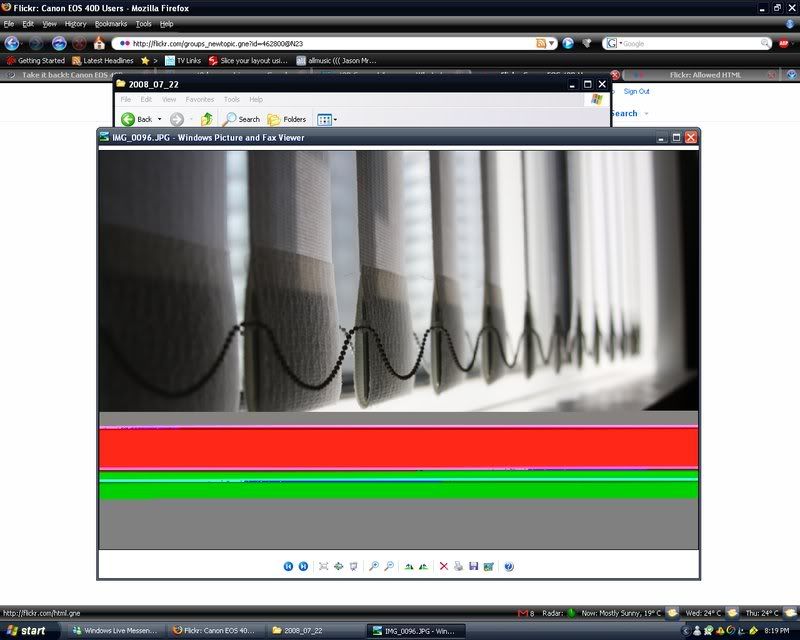Click Up folder icon in Explorer window
The image size is (800, 640).
207,119
